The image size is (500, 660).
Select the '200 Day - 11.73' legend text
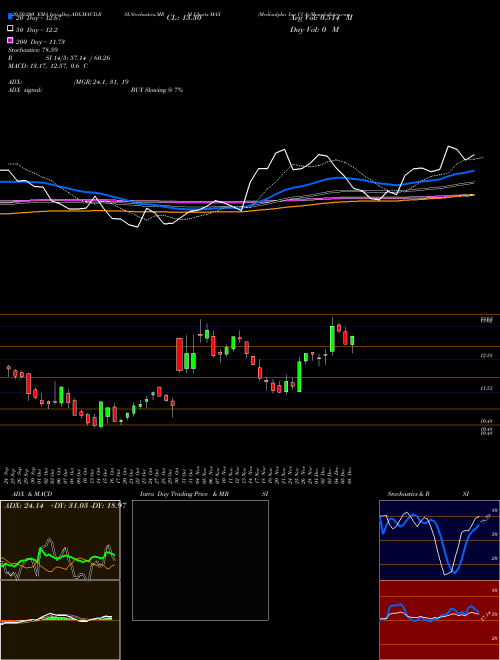click(40, 42)
